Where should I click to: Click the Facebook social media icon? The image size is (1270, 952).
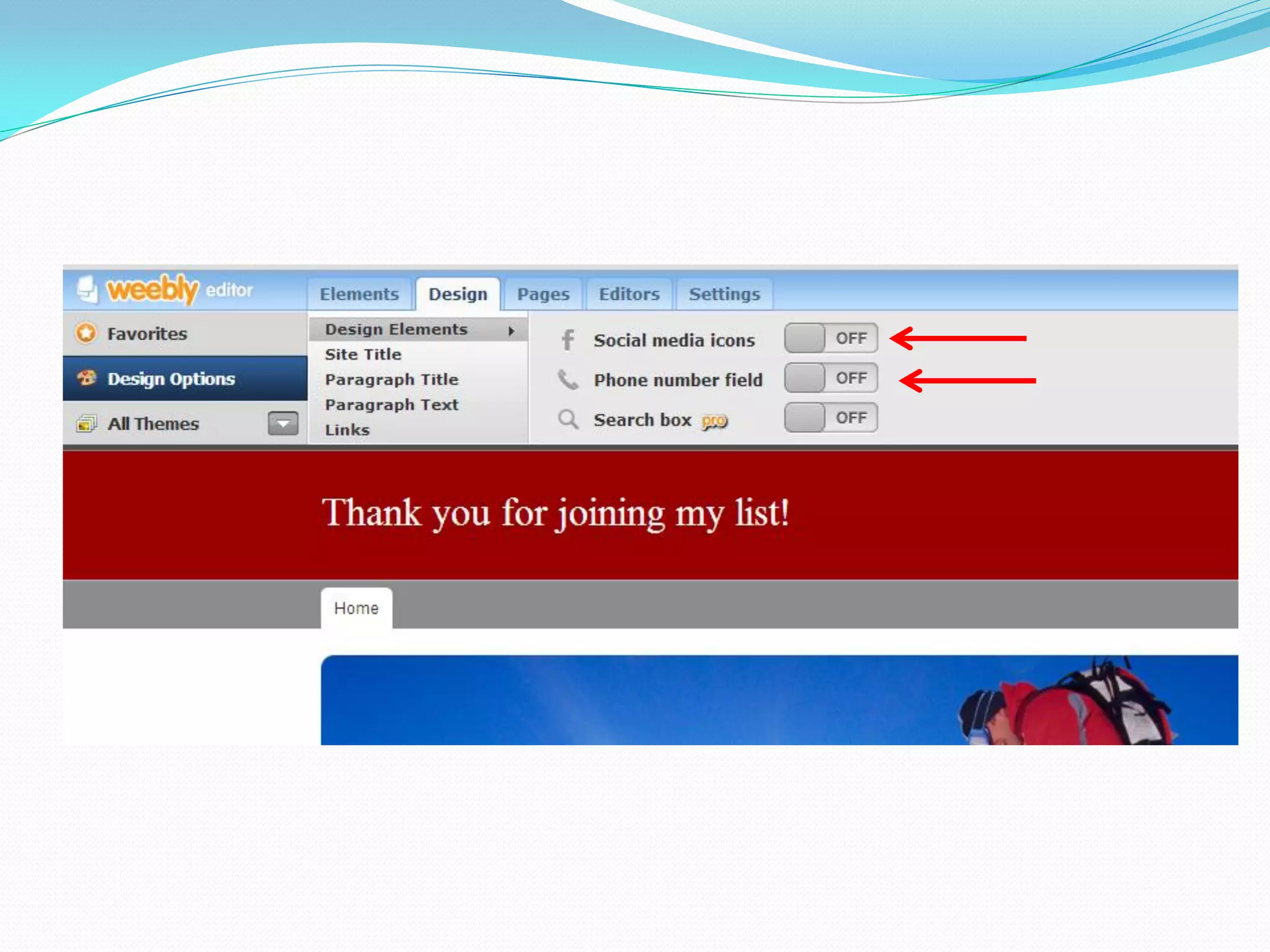pyautogui.click(x=567, y=340)
